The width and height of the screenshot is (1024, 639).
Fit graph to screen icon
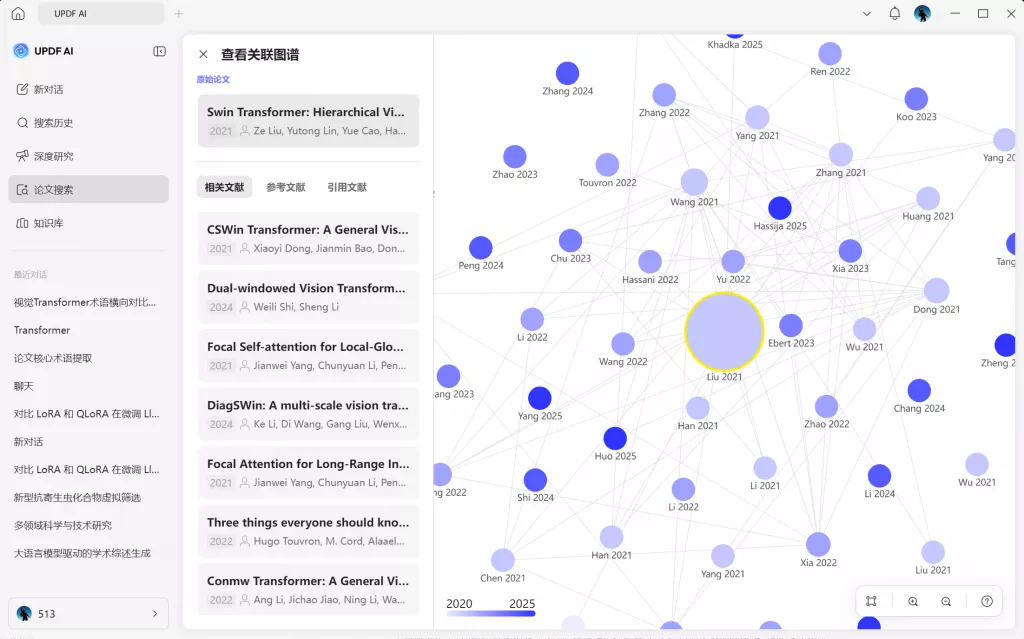872,601
